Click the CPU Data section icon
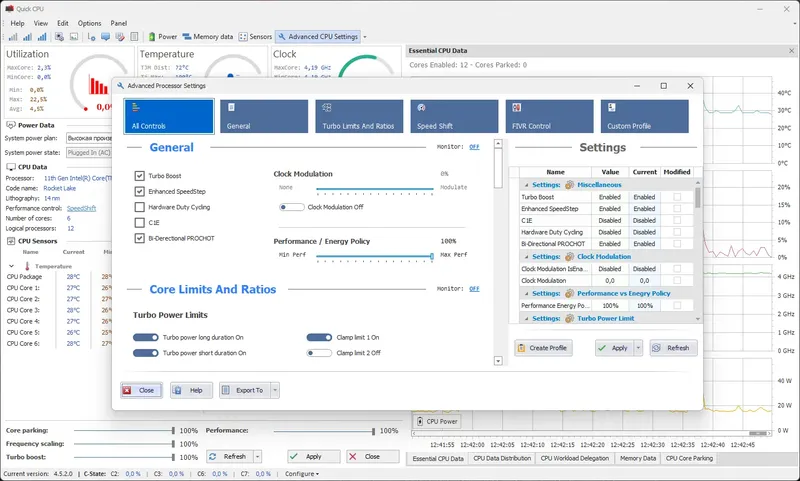The height and width of the screenshot is (481, 800). coord(11,167)
